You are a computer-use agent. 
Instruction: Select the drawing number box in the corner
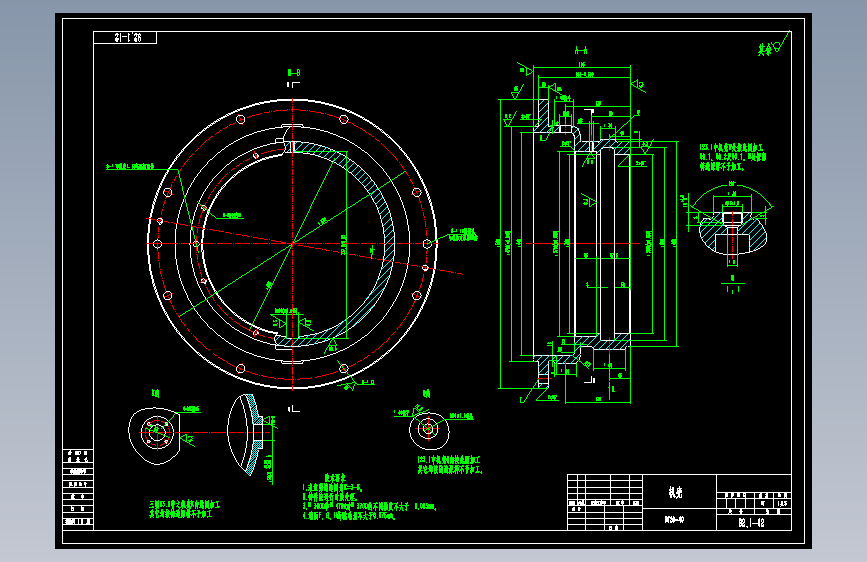pos(125,38)
